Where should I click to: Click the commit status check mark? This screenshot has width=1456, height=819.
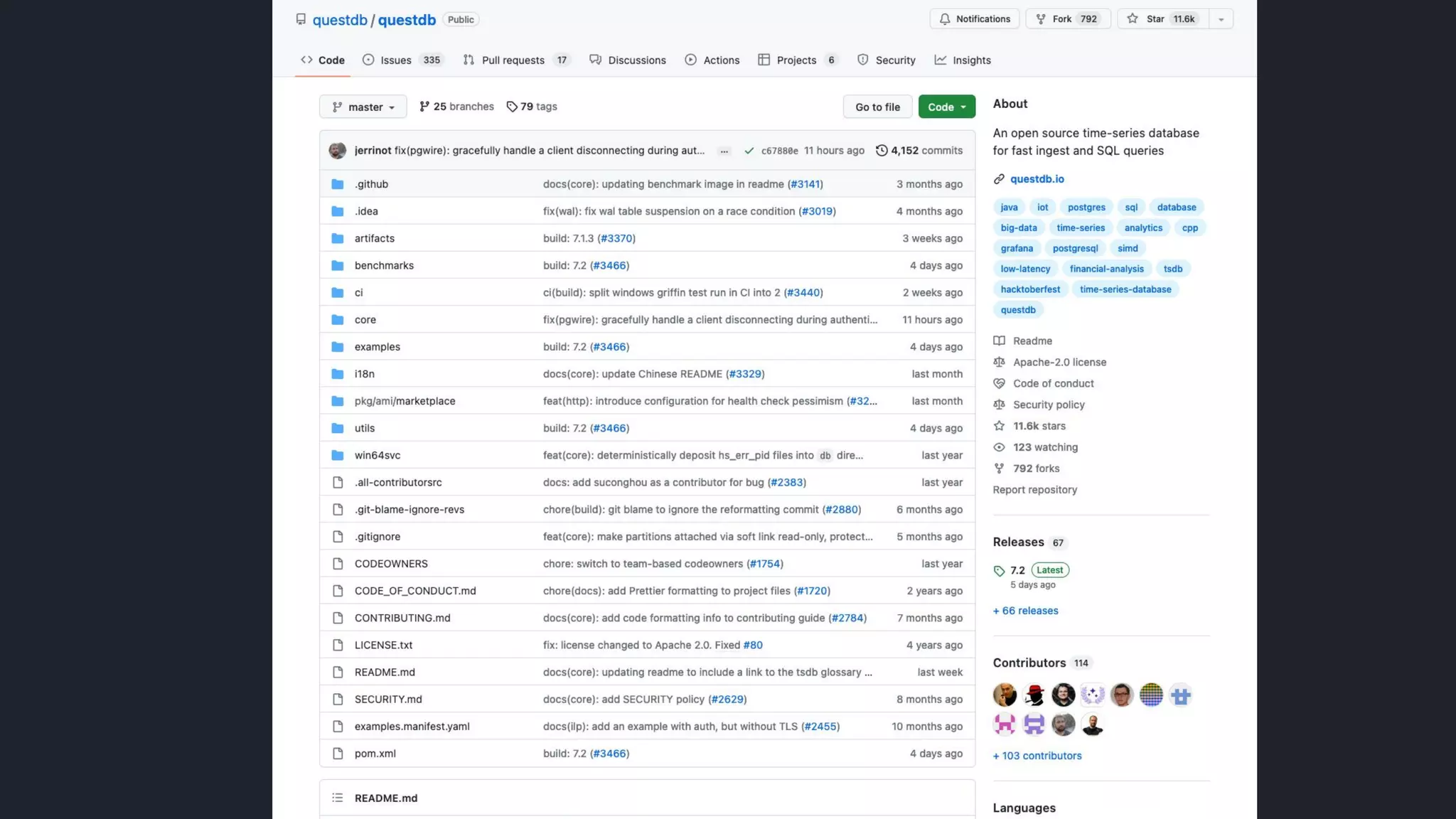coord(749,151)
